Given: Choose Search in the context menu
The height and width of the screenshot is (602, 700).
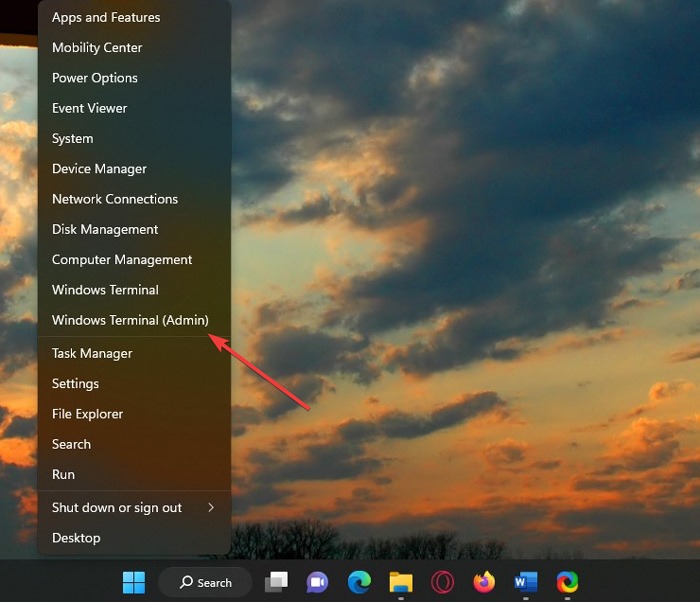Looking at the screenshot, I should coord(134,445).
